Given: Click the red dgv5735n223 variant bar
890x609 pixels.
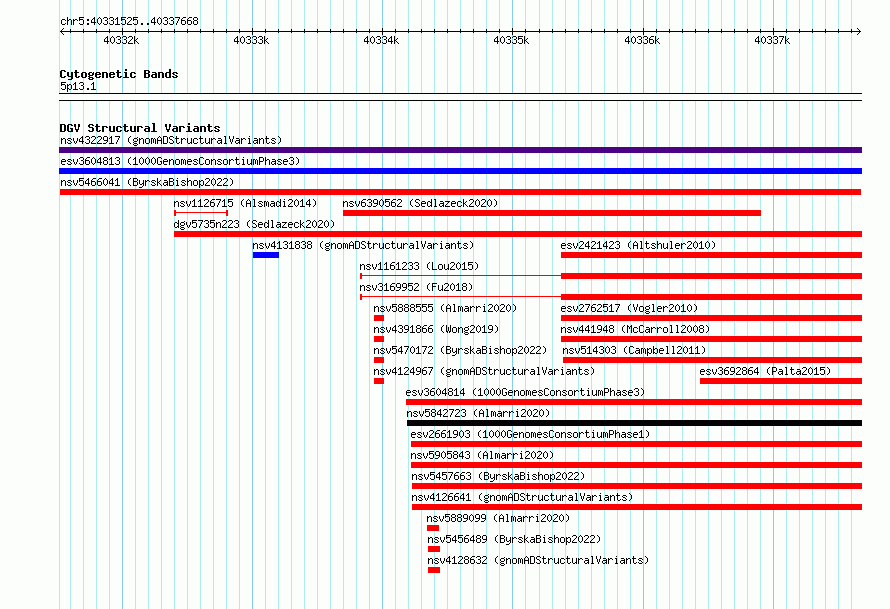Looking at the screenshot, I should pos(518,234).
